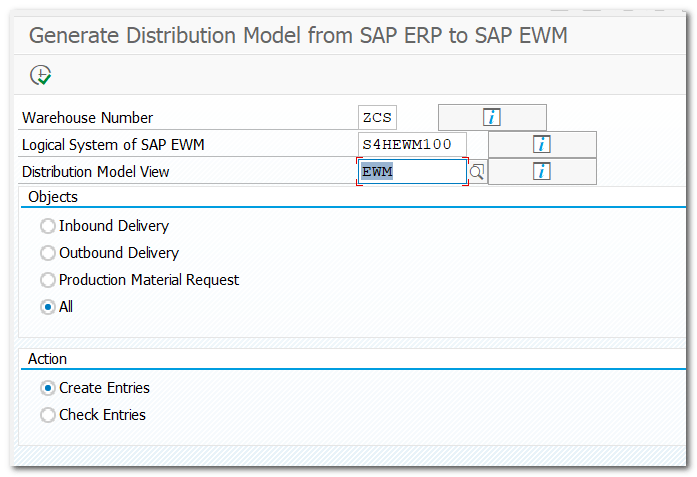Open info button beside Logical System field

(x=542, y=144)
